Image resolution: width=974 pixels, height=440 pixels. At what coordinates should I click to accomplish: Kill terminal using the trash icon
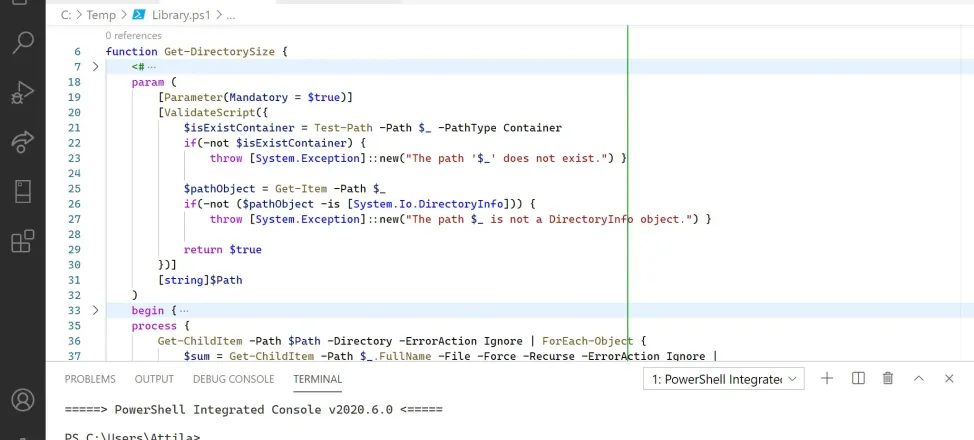pos(888,378)
